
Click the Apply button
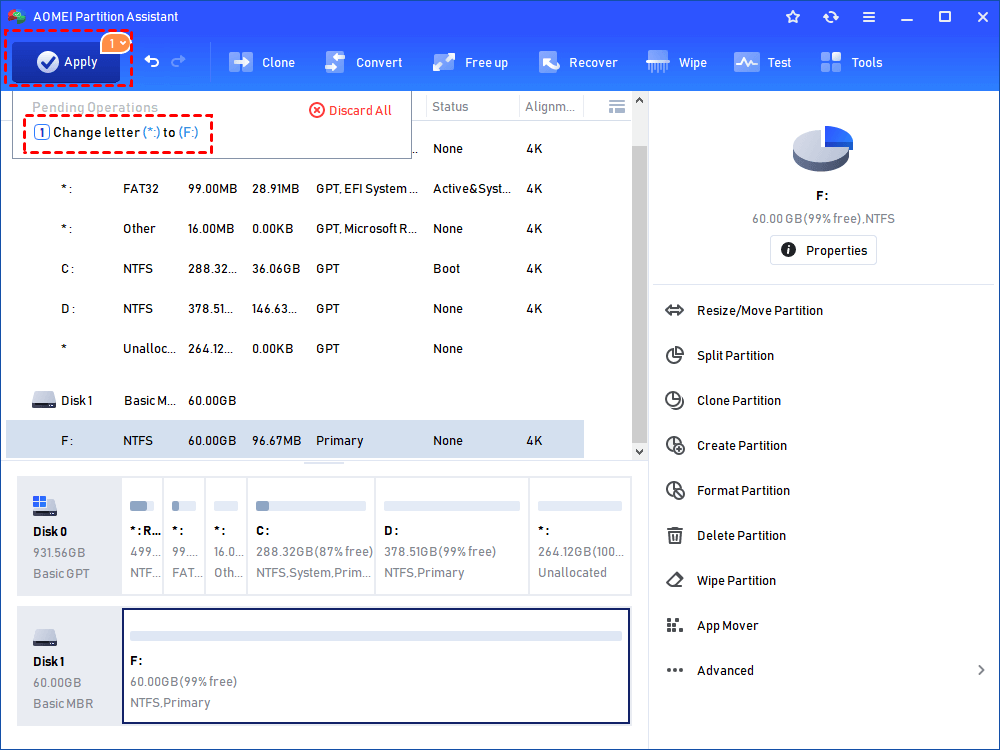pyautogui.click(x=66, y=62)
